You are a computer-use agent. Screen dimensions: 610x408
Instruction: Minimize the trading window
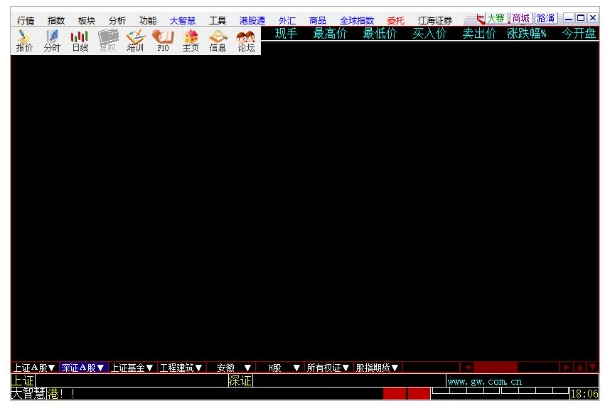click(568, 18)
